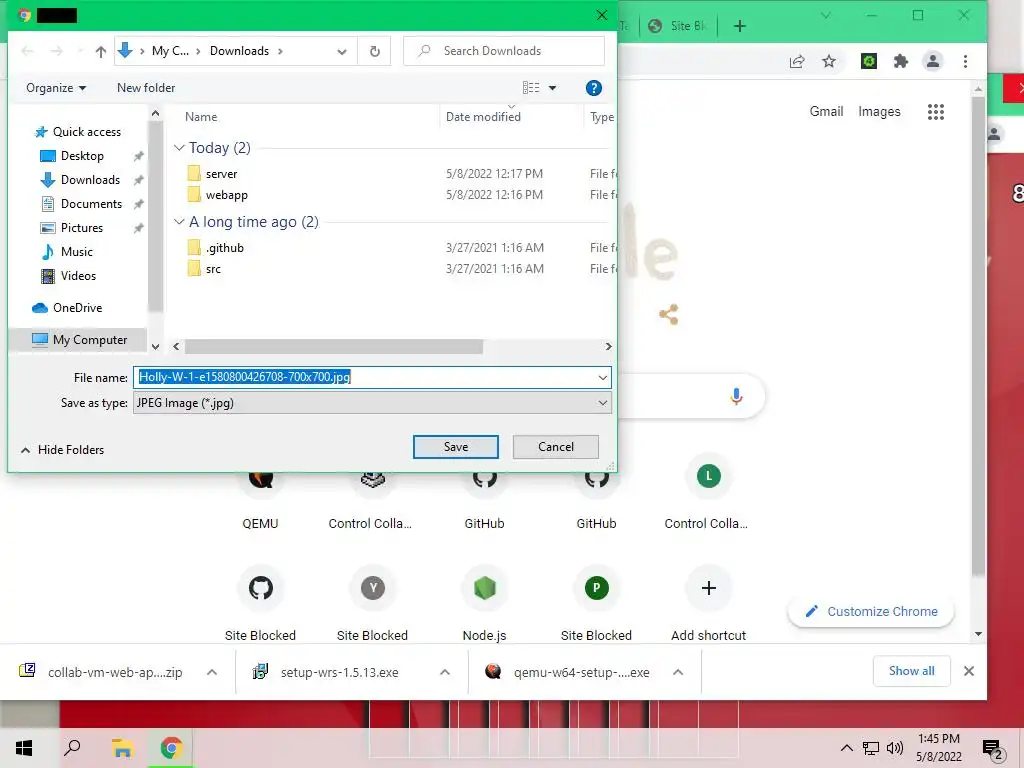Sort by Name column header

(200, 117)
